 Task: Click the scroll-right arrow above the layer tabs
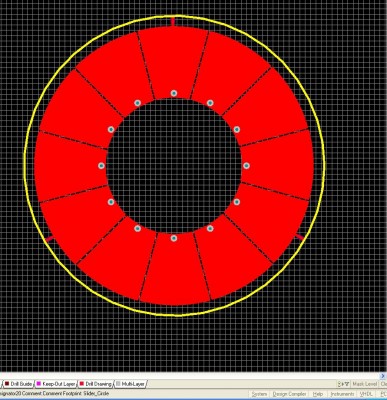pos(383,376)
